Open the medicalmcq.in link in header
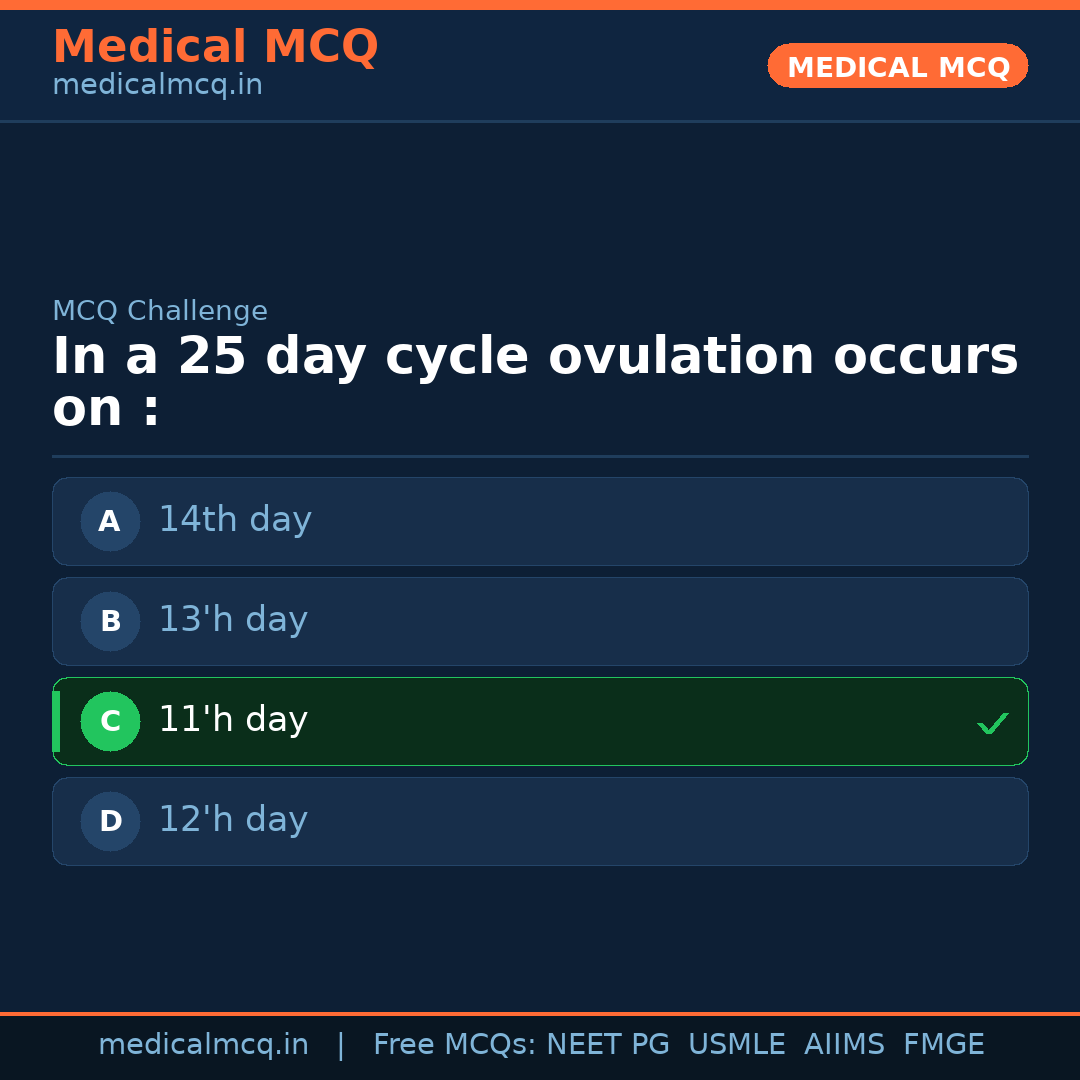Image resolution: width=1080 pixels, height=1080 pixels. point(156,84)
